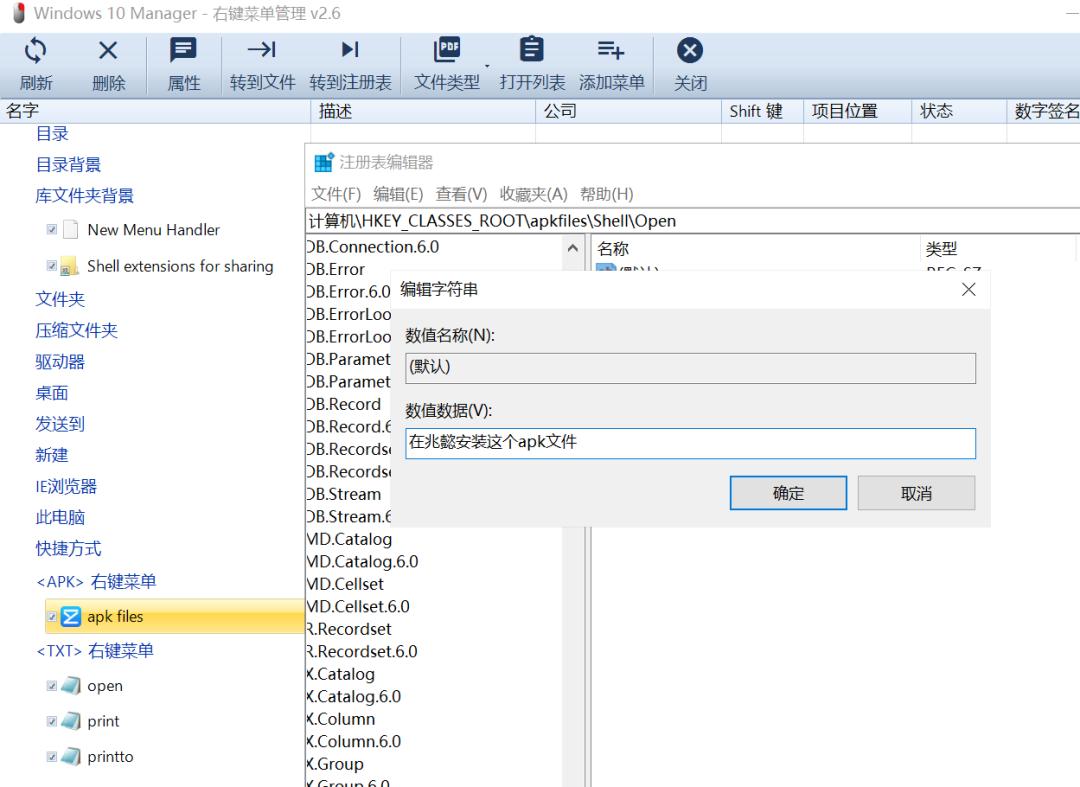Click the 数值名称 field showing (默认)
1080x787 pixels.
[690, 368]
